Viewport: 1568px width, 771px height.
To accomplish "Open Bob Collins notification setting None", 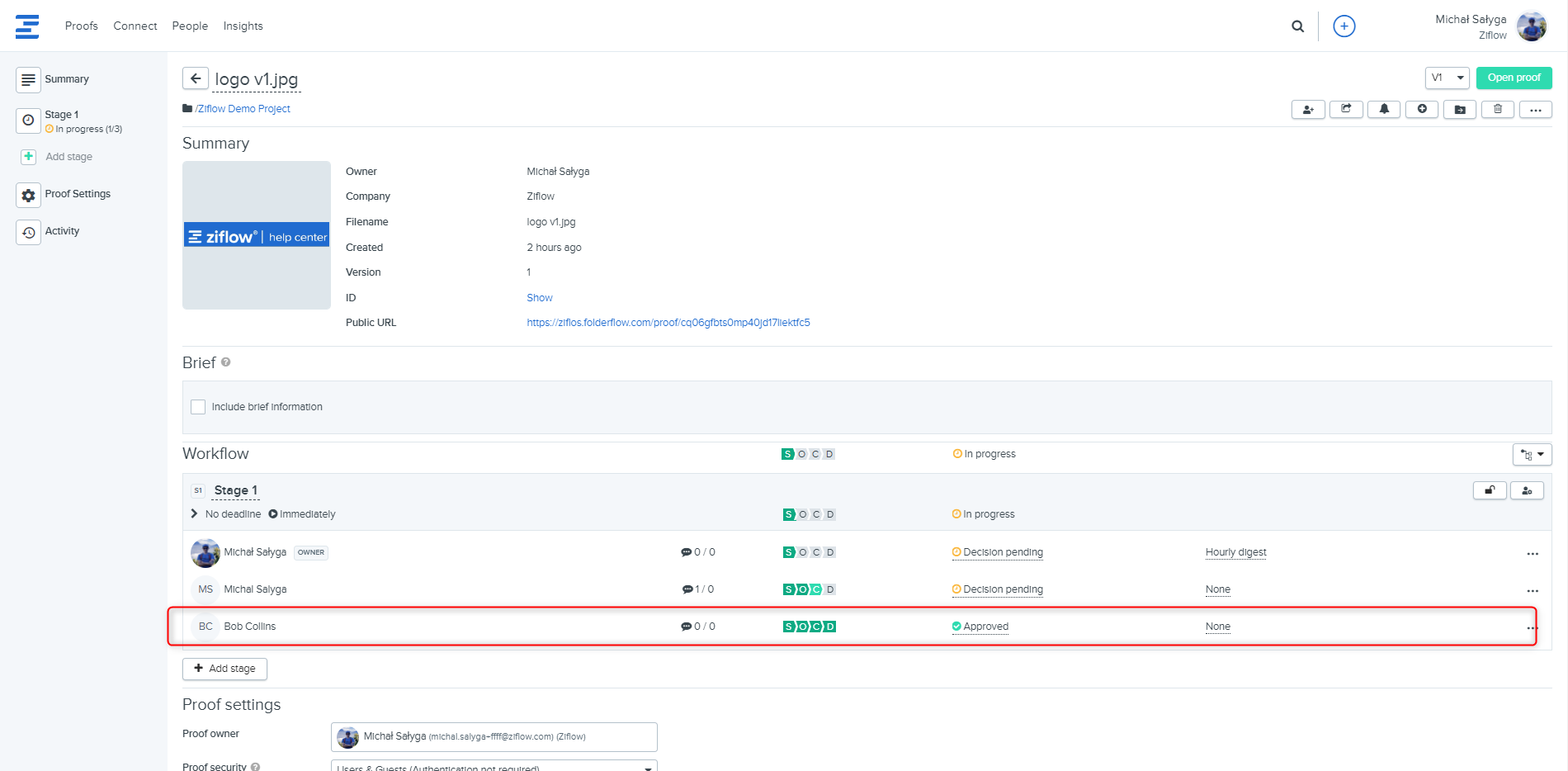I will pyautogui.click(x=1217, y=627).
